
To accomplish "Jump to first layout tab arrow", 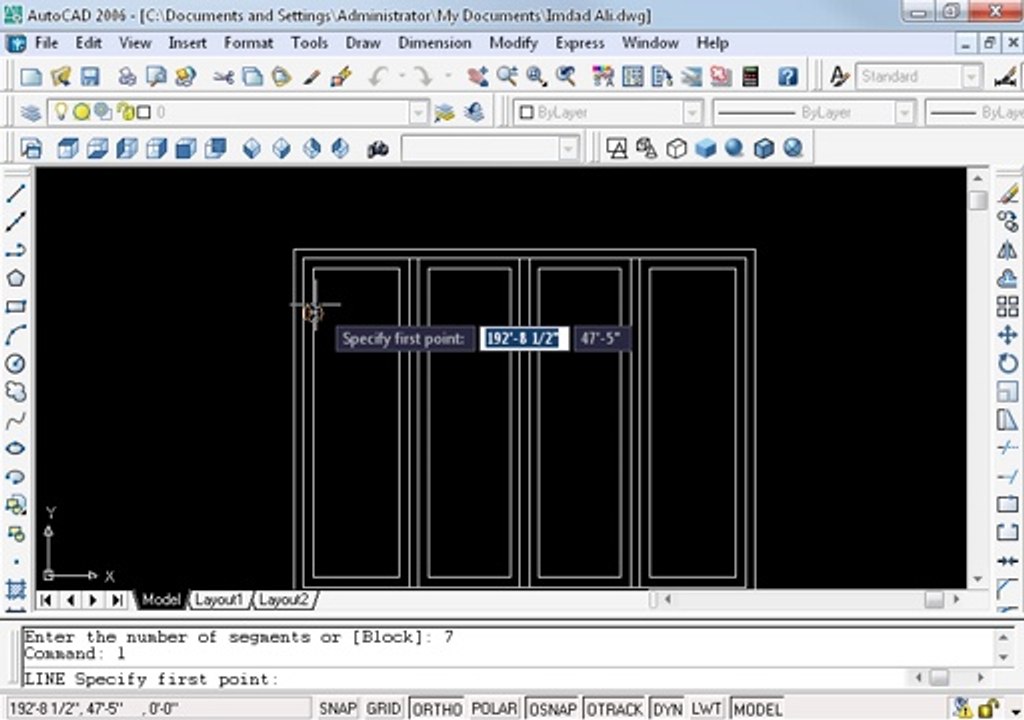I will pos(46,600).
